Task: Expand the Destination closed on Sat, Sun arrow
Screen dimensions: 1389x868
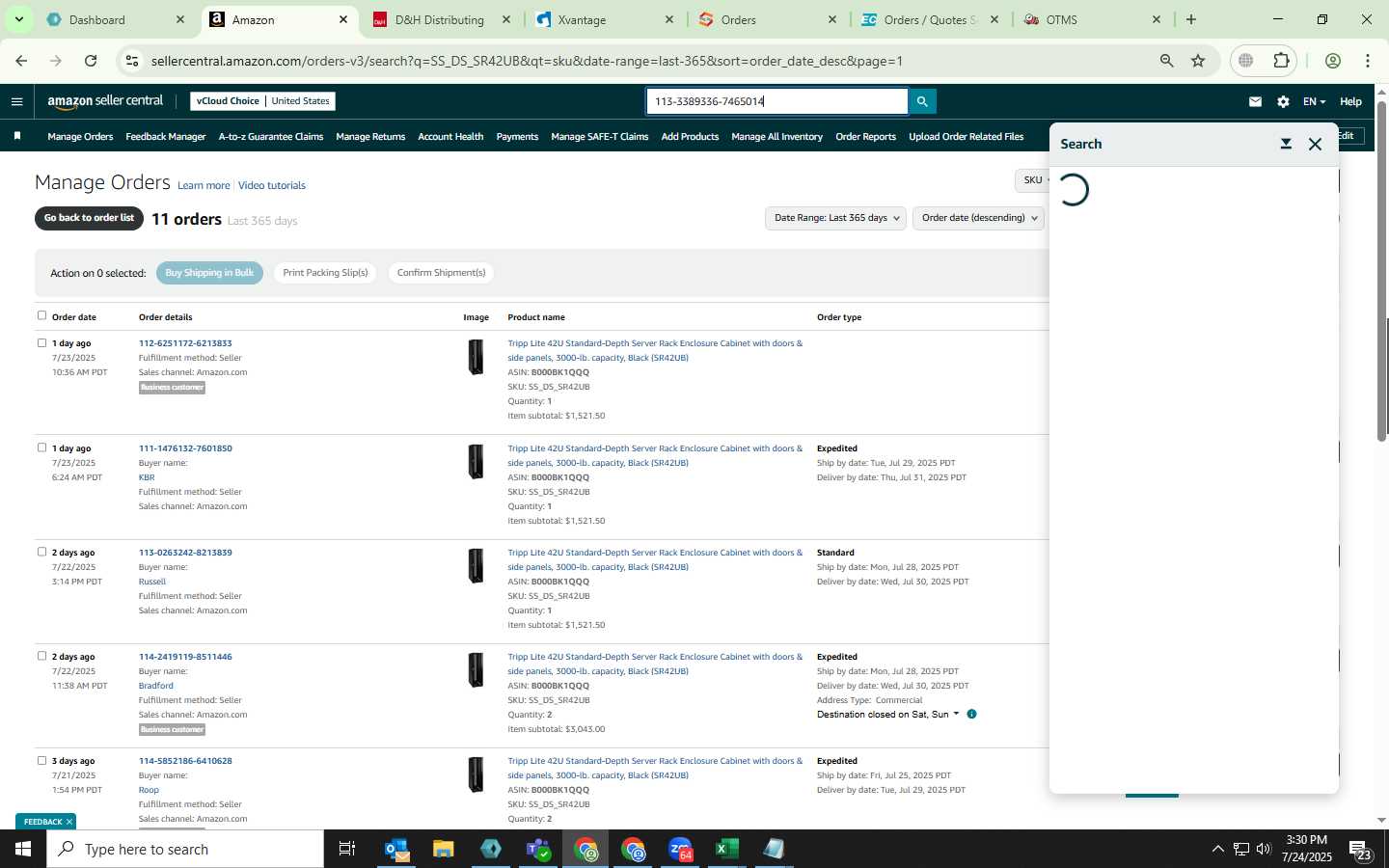Action: point(956,714)
